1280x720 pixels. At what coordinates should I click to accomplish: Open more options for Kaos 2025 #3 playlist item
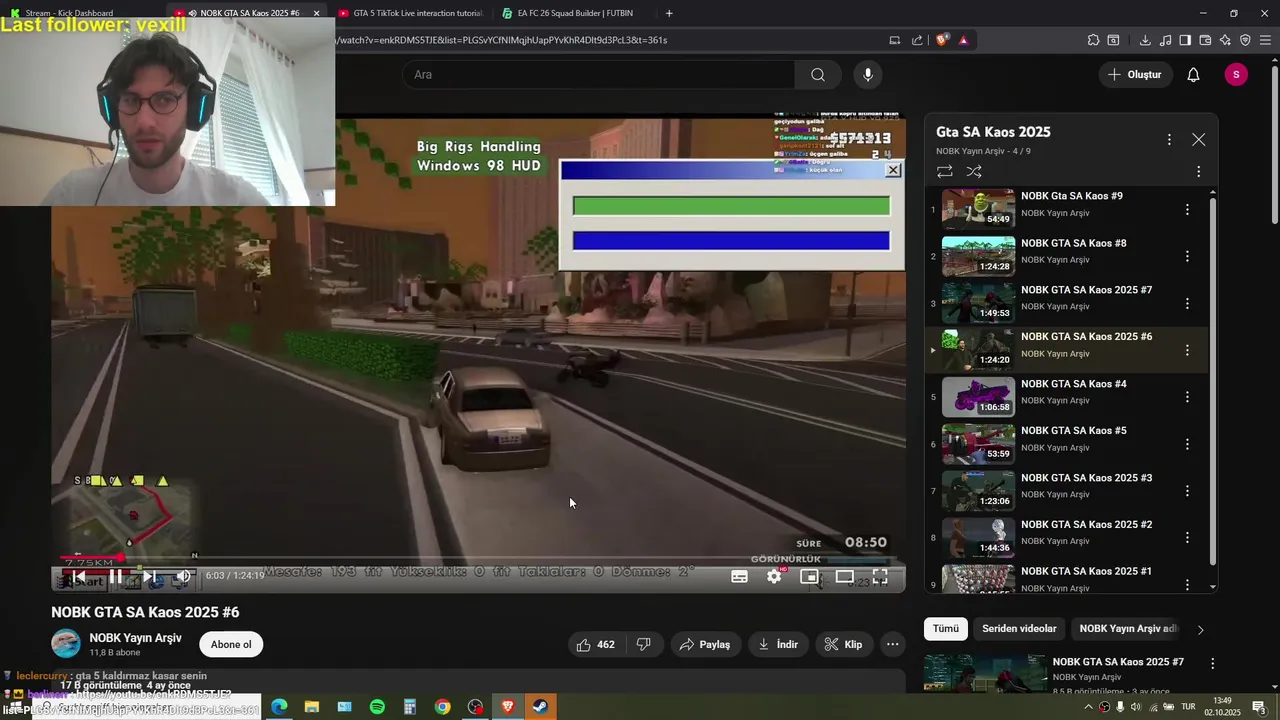click(1187, 491)
